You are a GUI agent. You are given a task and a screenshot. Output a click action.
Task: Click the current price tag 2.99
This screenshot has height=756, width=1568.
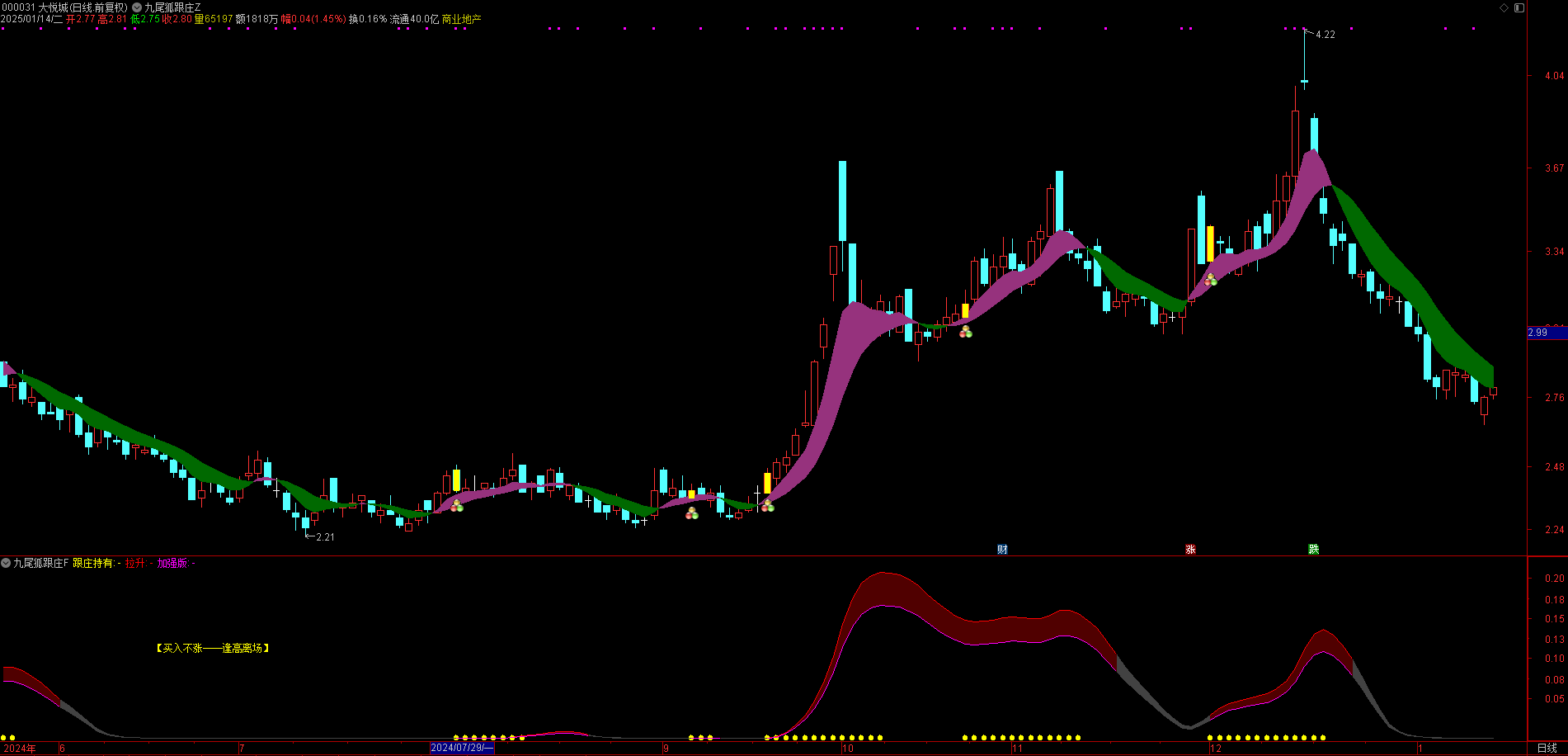coord(1547,333)
